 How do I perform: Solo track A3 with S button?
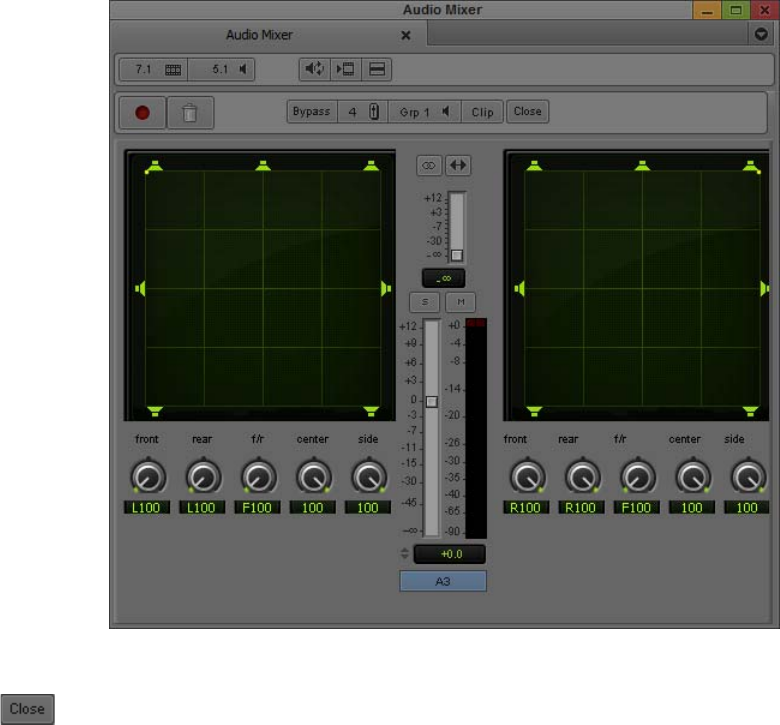(x=424, y=302)
